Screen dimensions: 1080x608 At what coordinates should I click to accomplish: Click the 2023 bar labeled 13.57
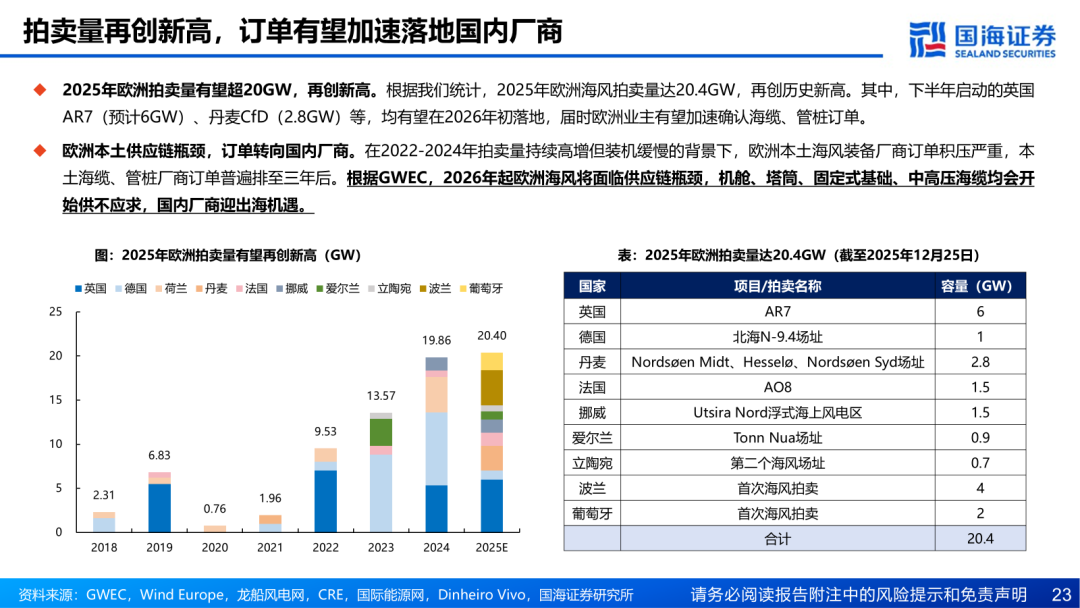380,471
